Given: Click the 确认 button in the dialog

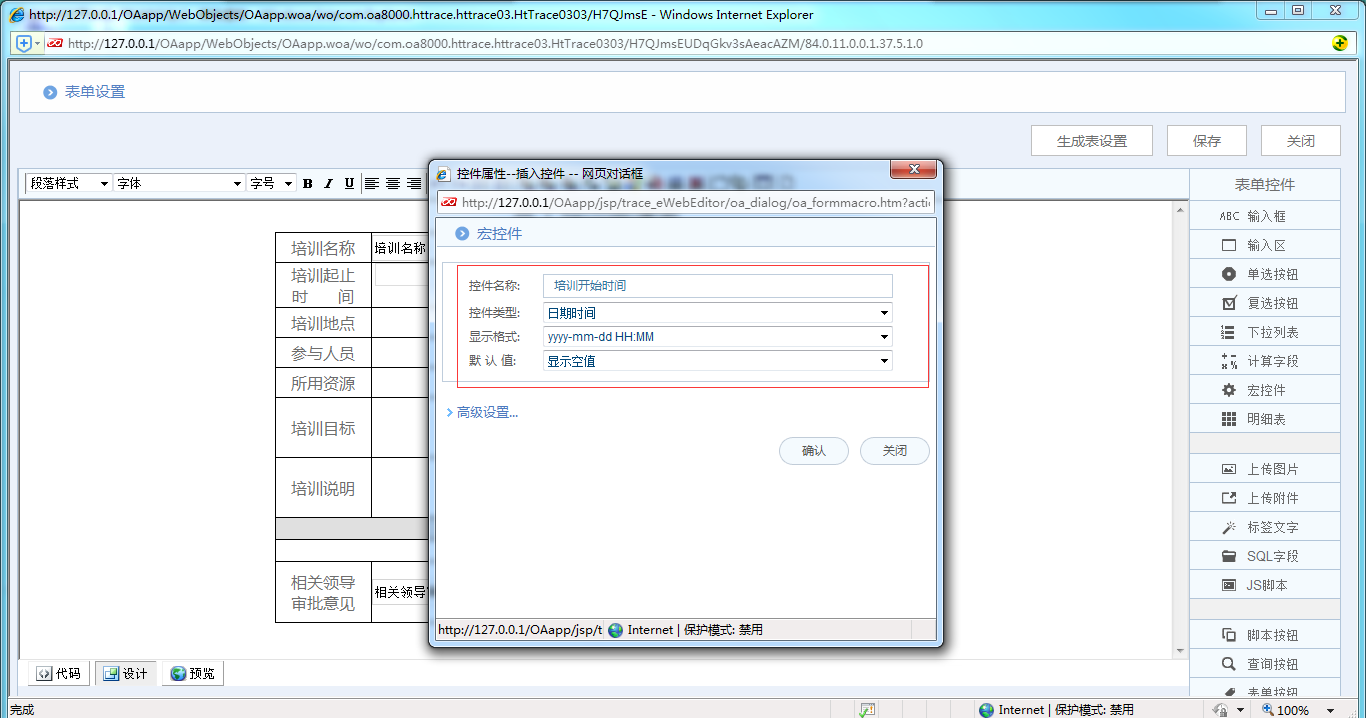Looking at the screenshot, I should (x=812, y=451).
